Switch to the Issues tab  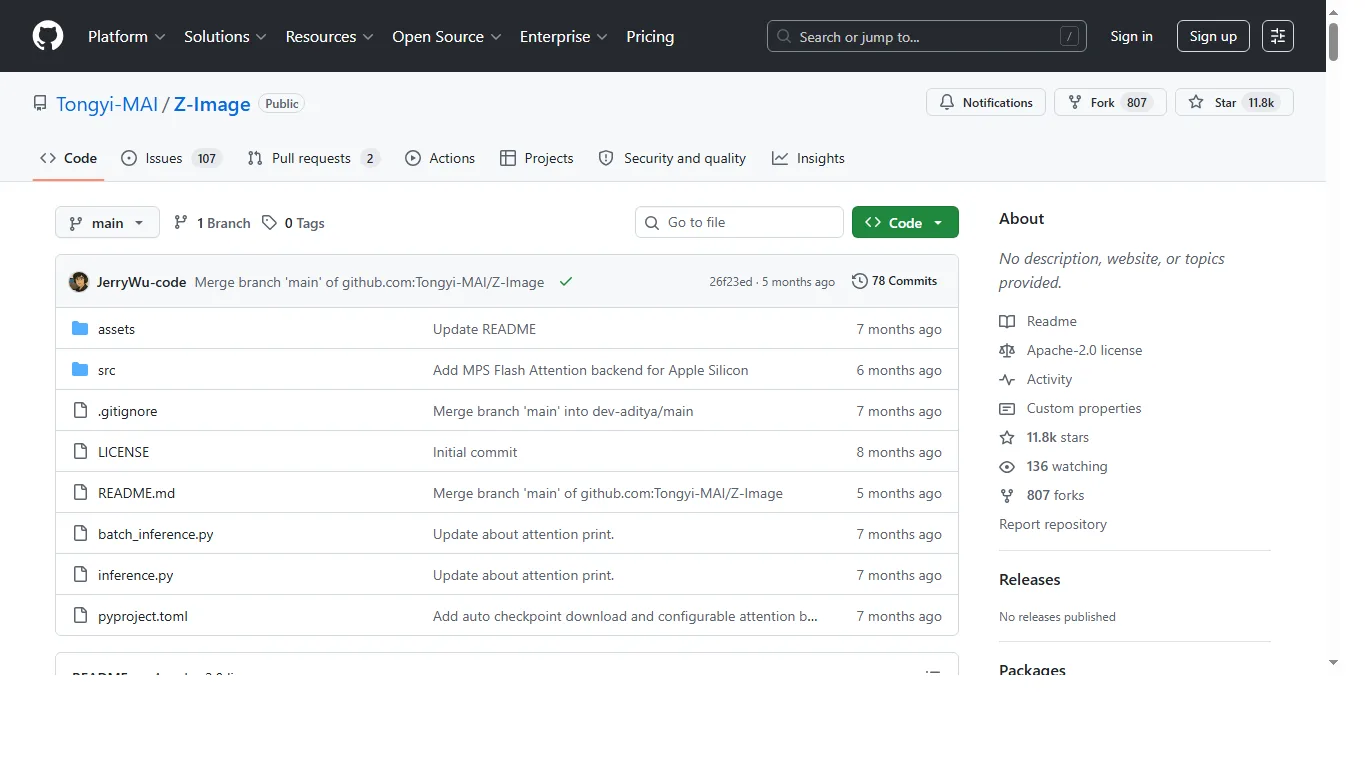(171, 158)
